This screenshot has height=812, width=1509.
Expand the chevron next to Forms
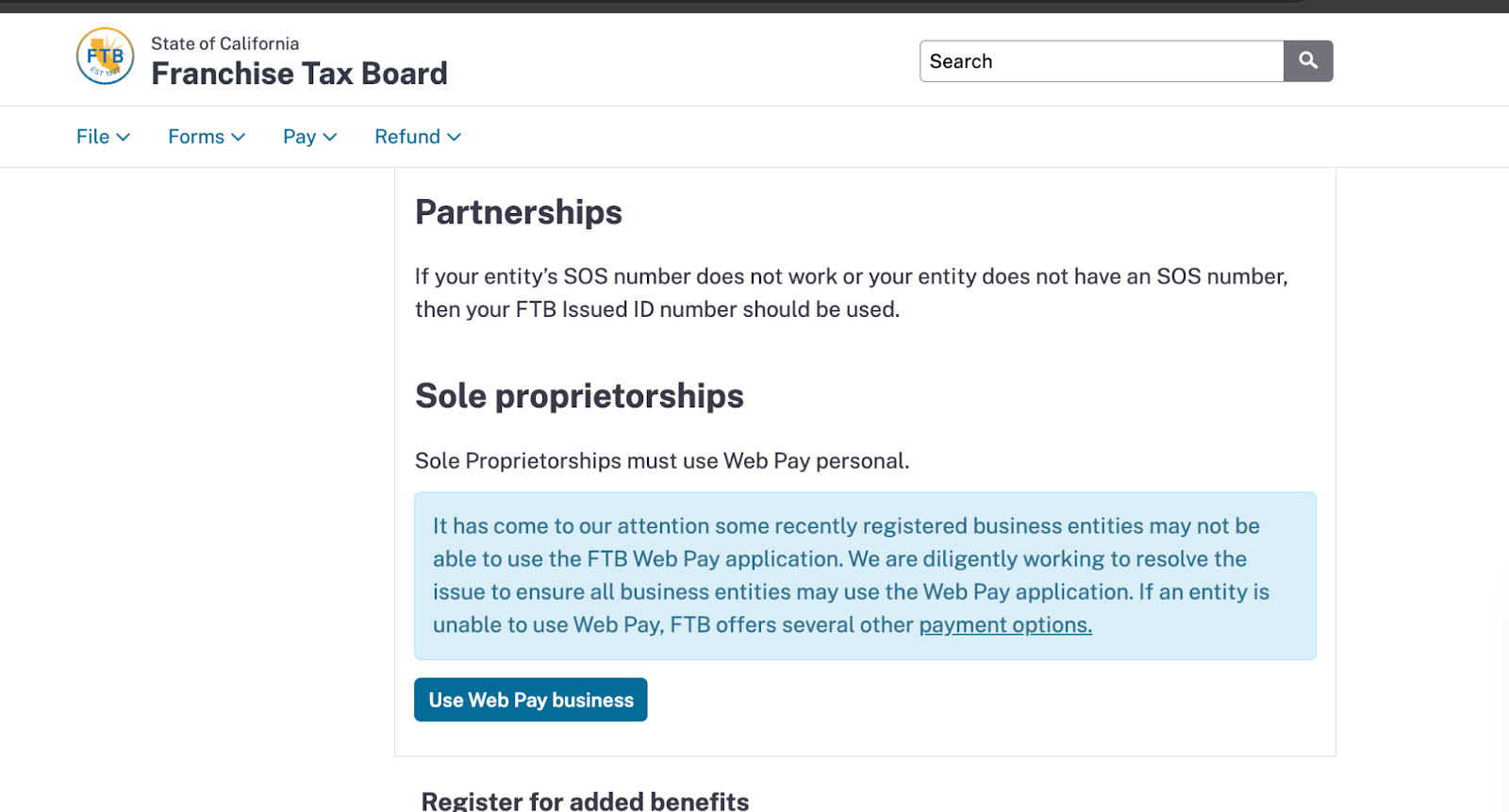tap(239, 138)
